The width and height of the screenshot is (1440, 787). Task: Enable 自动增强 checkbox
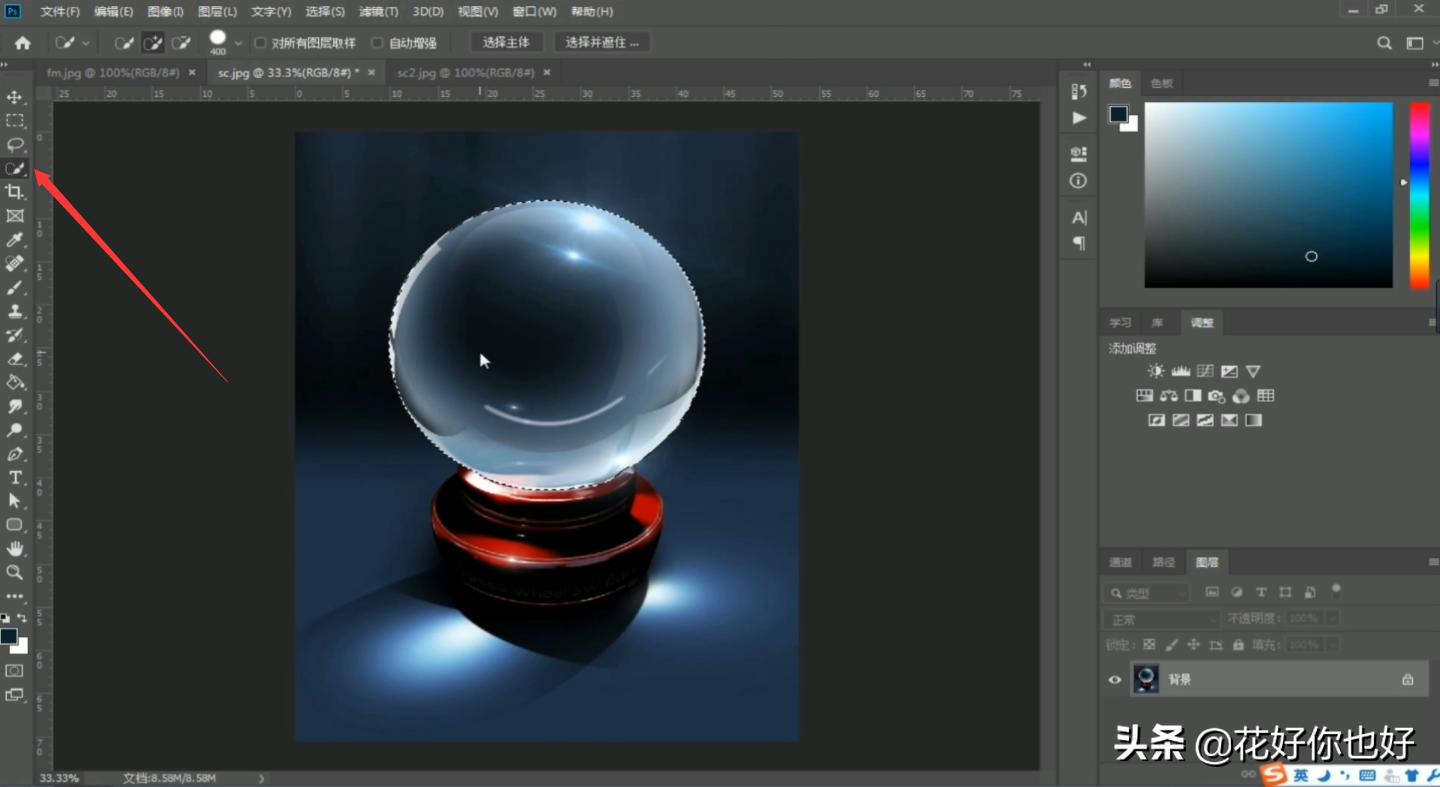(x=377, y=42)
